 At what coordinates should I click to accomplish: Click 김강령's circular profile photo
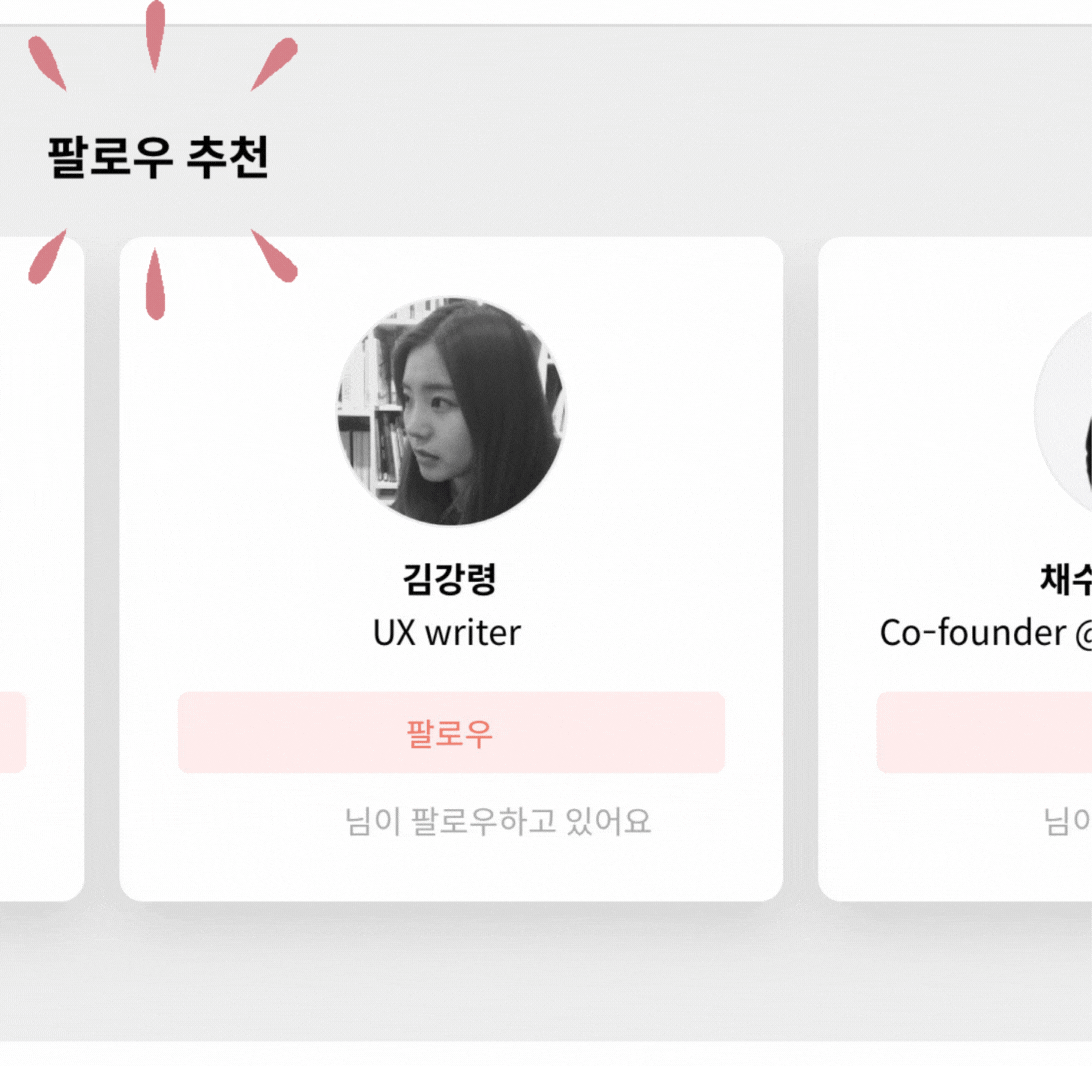point(451,411)
